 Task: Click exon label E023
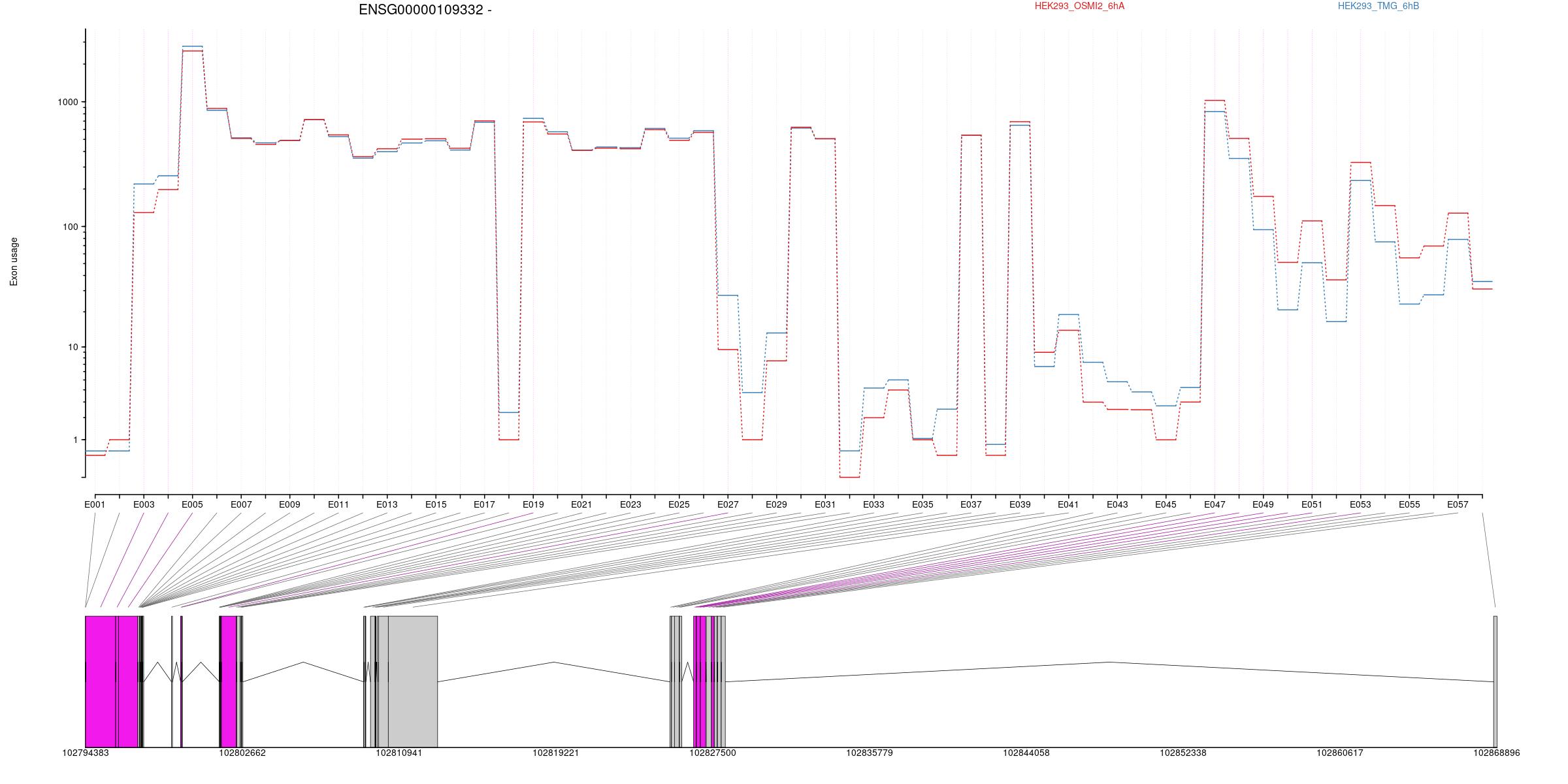[630, 504]
